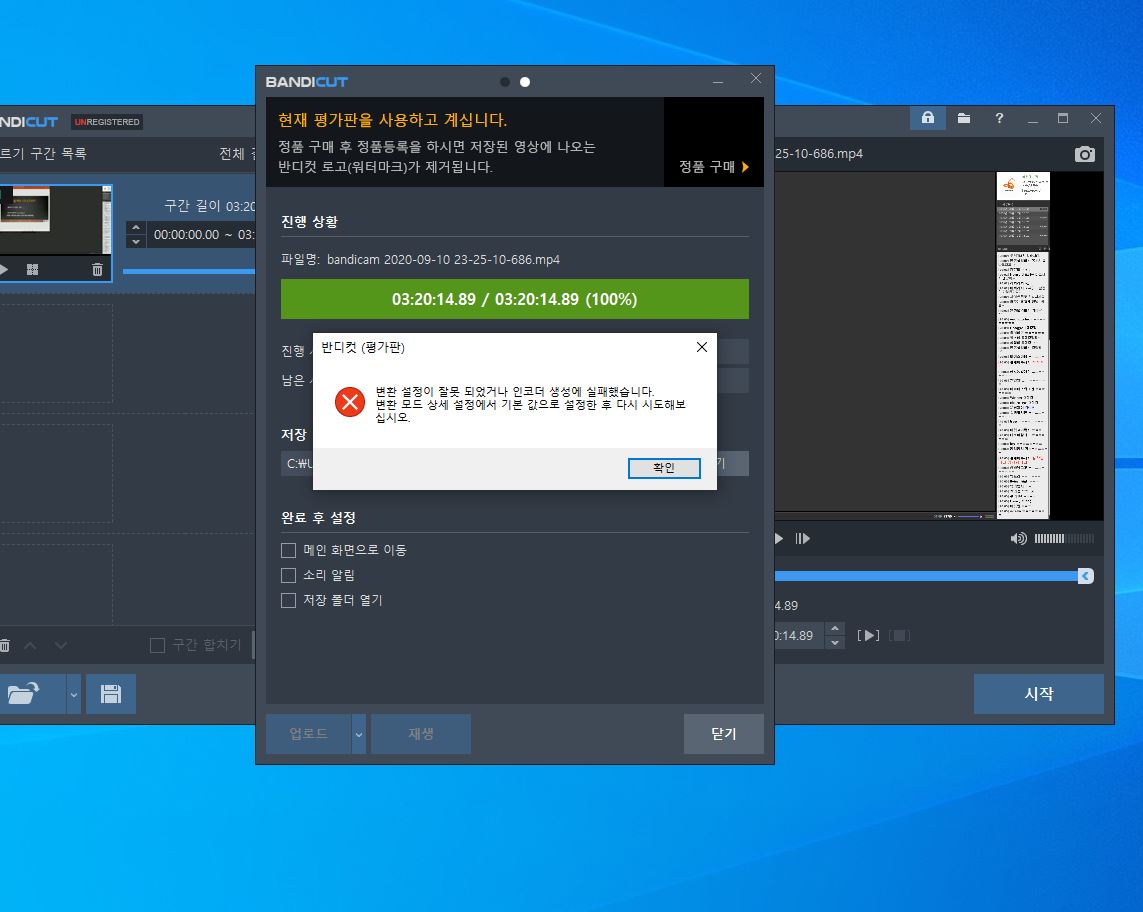
Task: Expand the 업로드 dropdown arrow
Action: tap(359, 733)
